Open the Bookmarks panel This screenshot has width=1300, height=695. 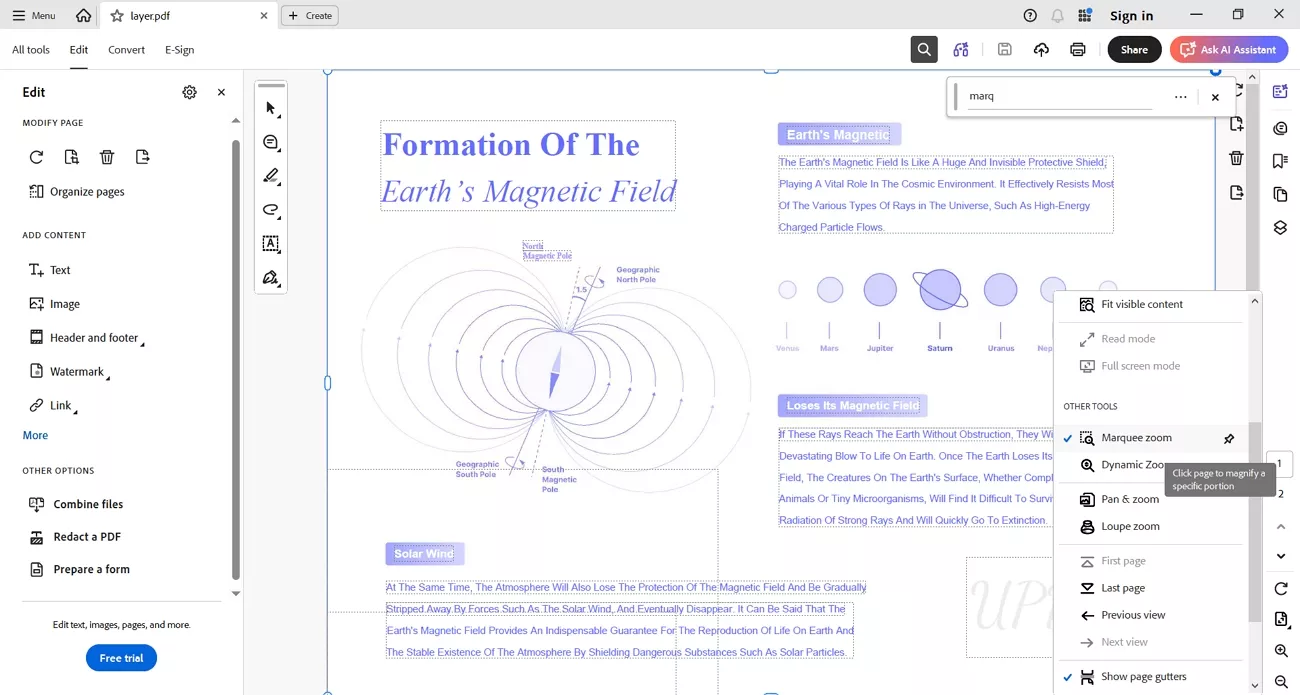(x=1281, y=159)
